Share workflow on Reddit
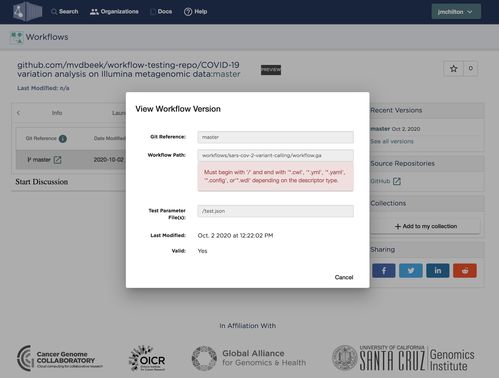This screenshot has width=499, height=378. pos(465,271)
